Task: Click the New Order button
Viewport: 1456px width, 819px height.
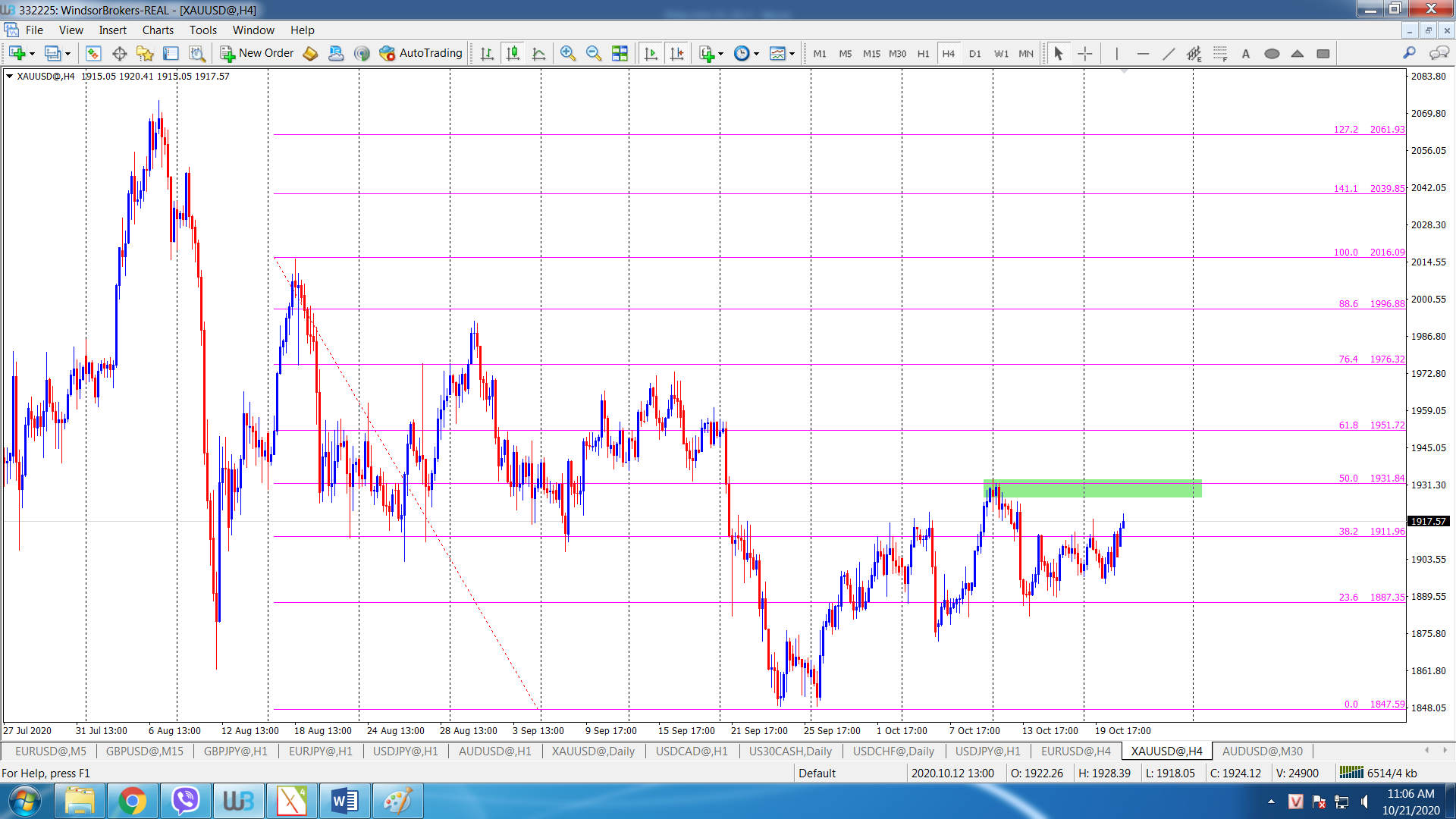Action: point(256,53)
